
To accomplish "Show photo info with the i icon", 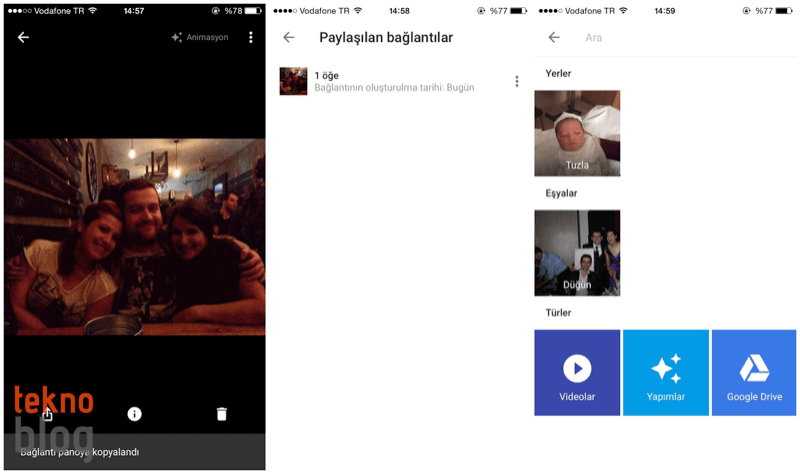I will click(x=134, y=414).
